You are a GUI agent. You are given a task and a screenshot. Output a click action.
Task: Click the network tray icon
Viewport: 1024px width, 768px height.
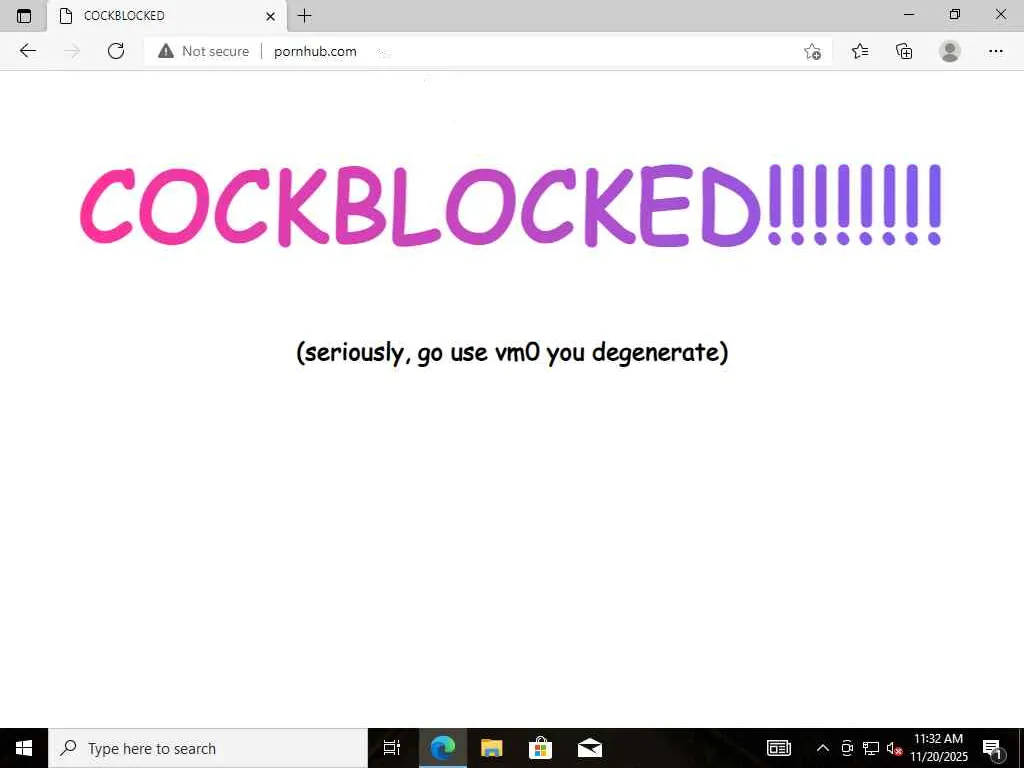click(871, 748)
